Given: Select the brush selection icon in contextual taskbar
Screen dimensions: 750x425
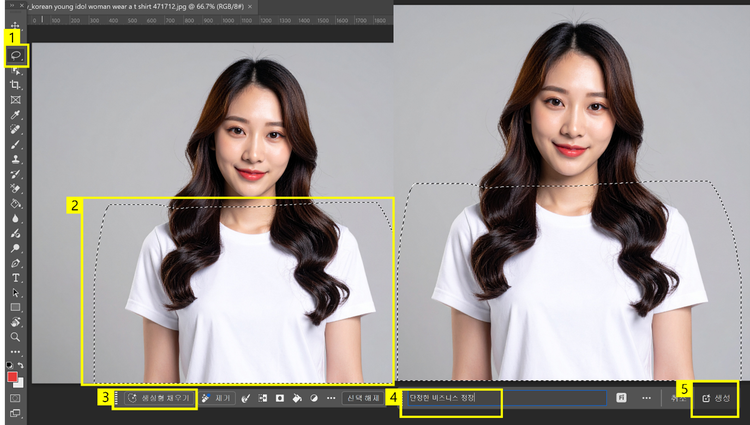Looking at the screenshot, I should (246, 398).
